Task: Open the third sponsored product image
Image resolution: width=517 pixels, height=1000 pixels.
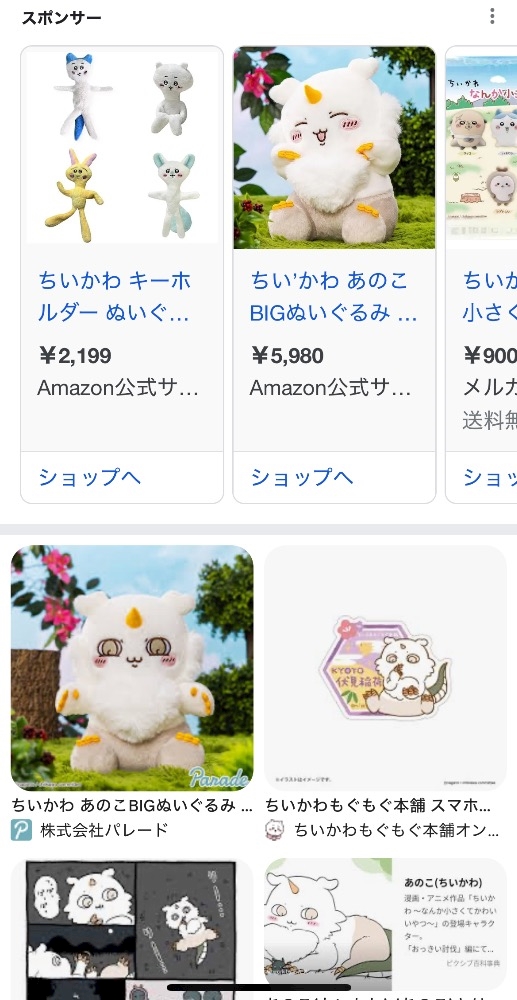Action: [x=481, y=148]
